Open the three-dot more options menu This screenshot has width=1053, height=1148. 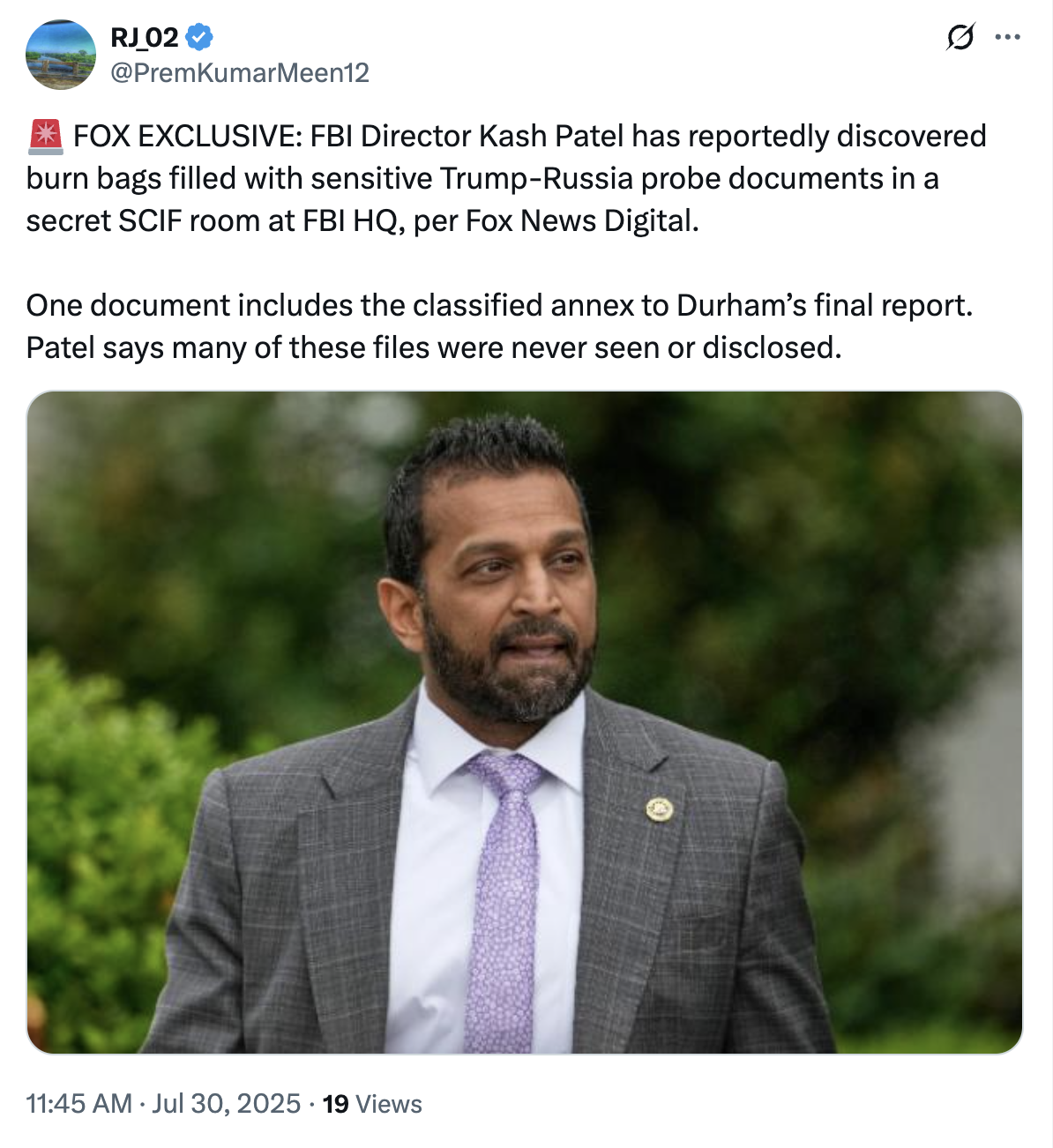pyautogui.click(x=1007, y=38)
